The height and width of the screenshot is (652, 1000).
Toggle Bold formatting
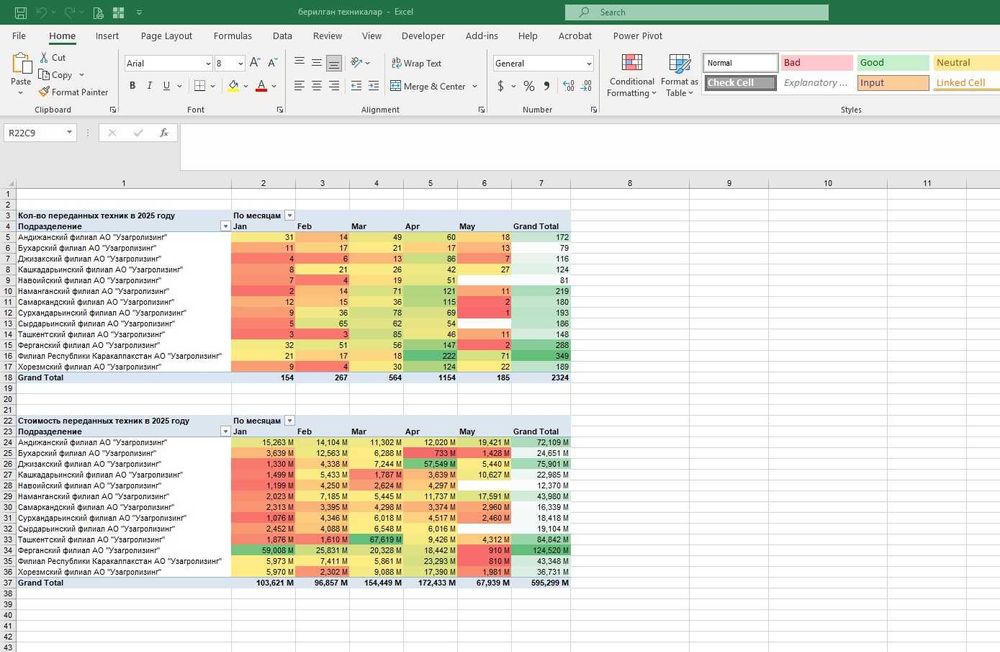pos(133,85)
